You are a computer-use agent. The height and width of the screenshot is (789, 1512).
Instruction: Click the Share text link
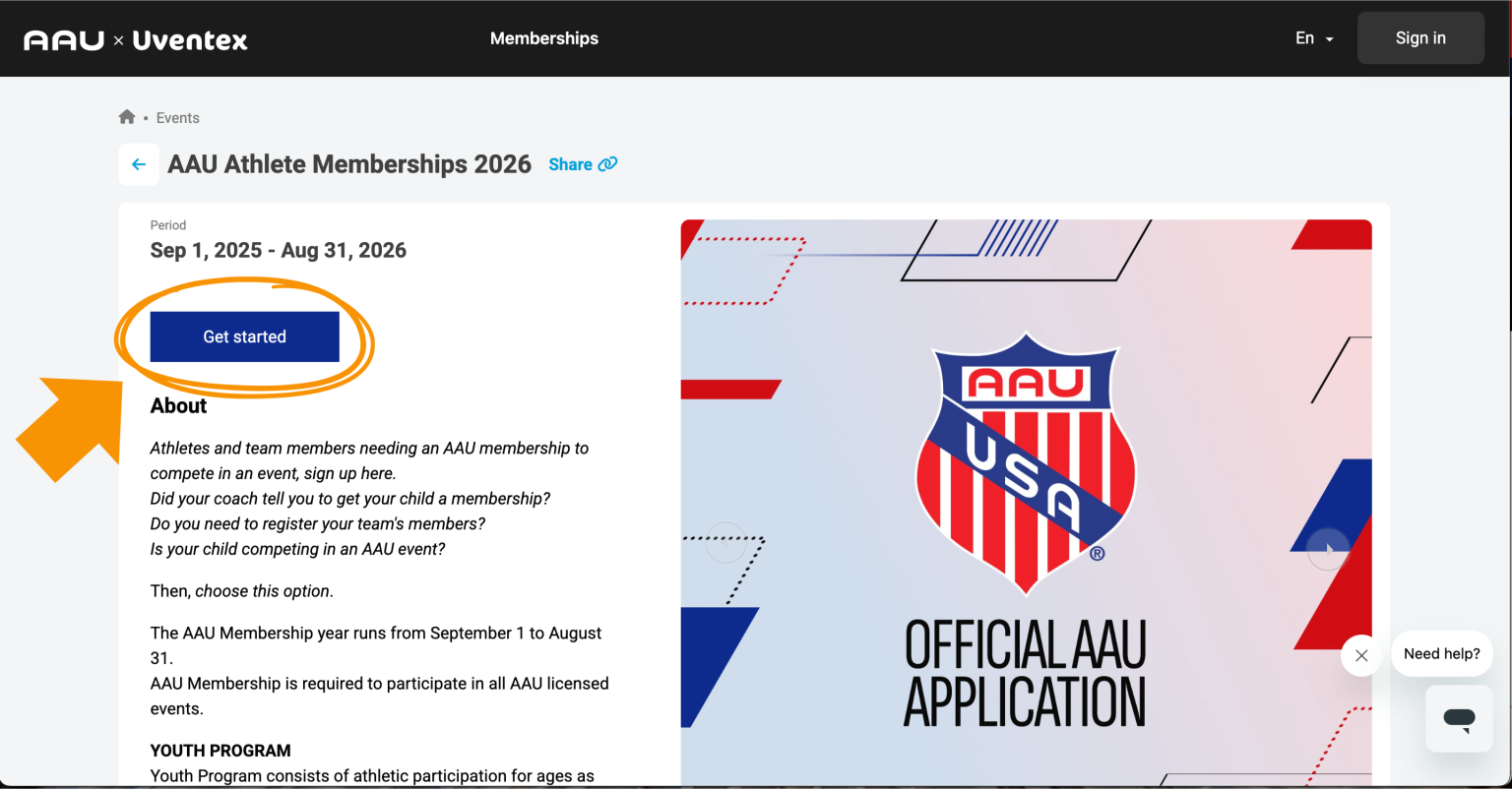click(569, 164)
